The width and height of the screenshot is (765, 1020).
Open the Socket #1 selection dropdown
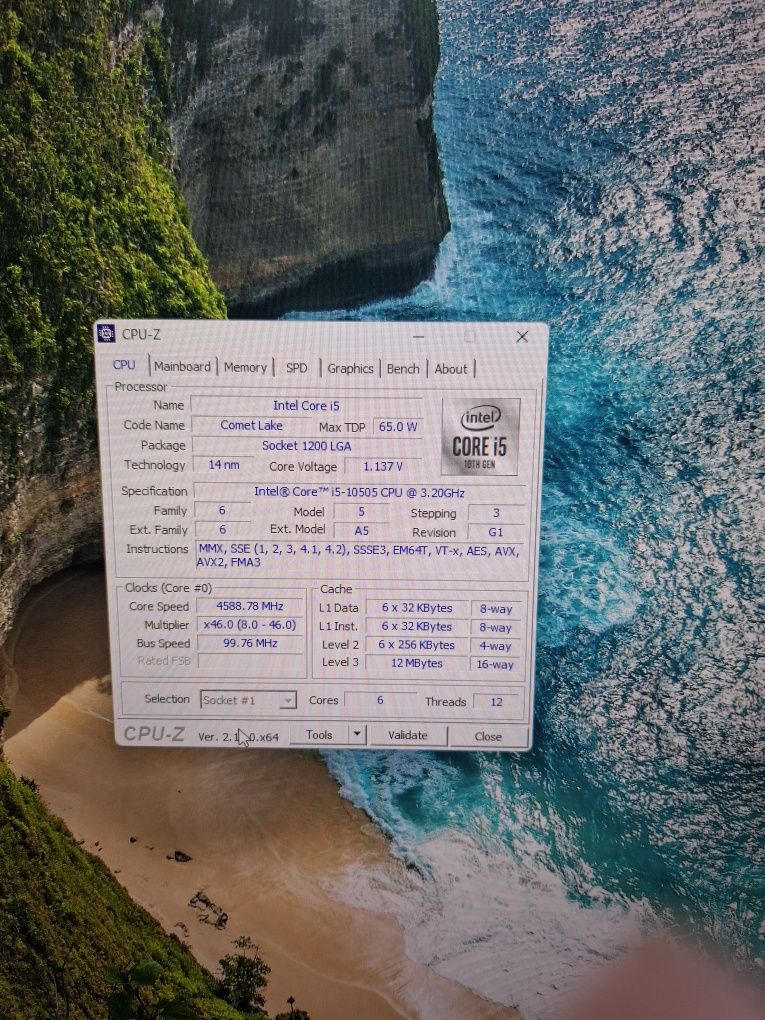[x=248, y=700]
